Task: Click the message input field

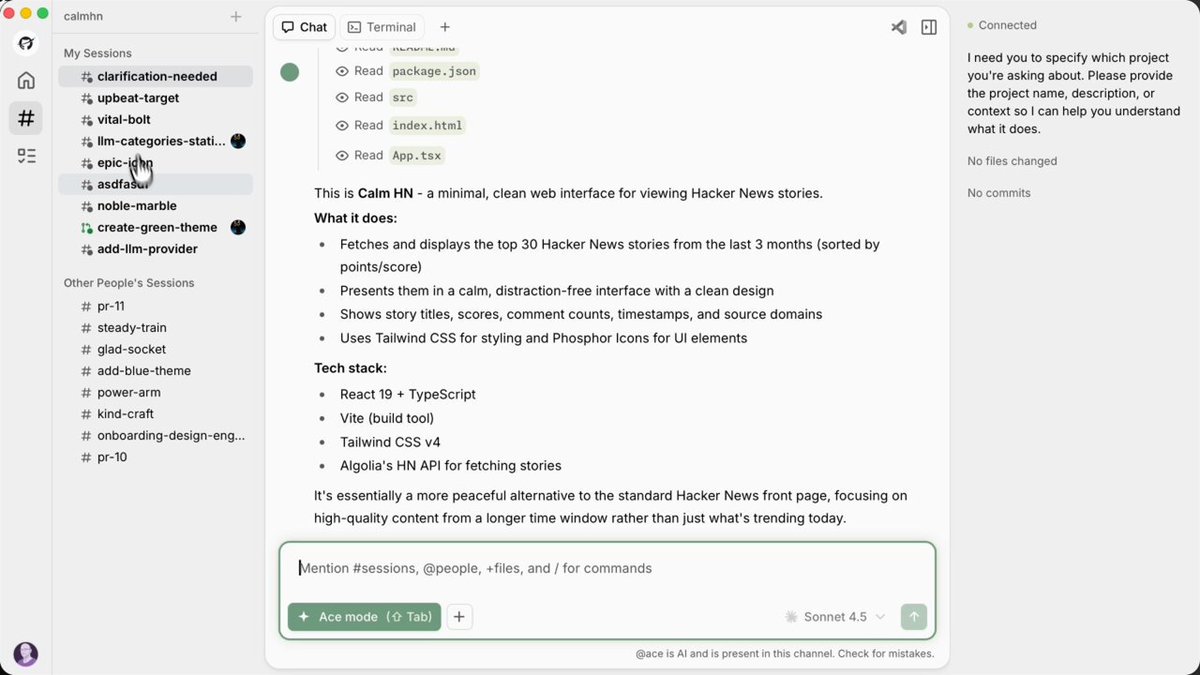Action: coord(607,568)
